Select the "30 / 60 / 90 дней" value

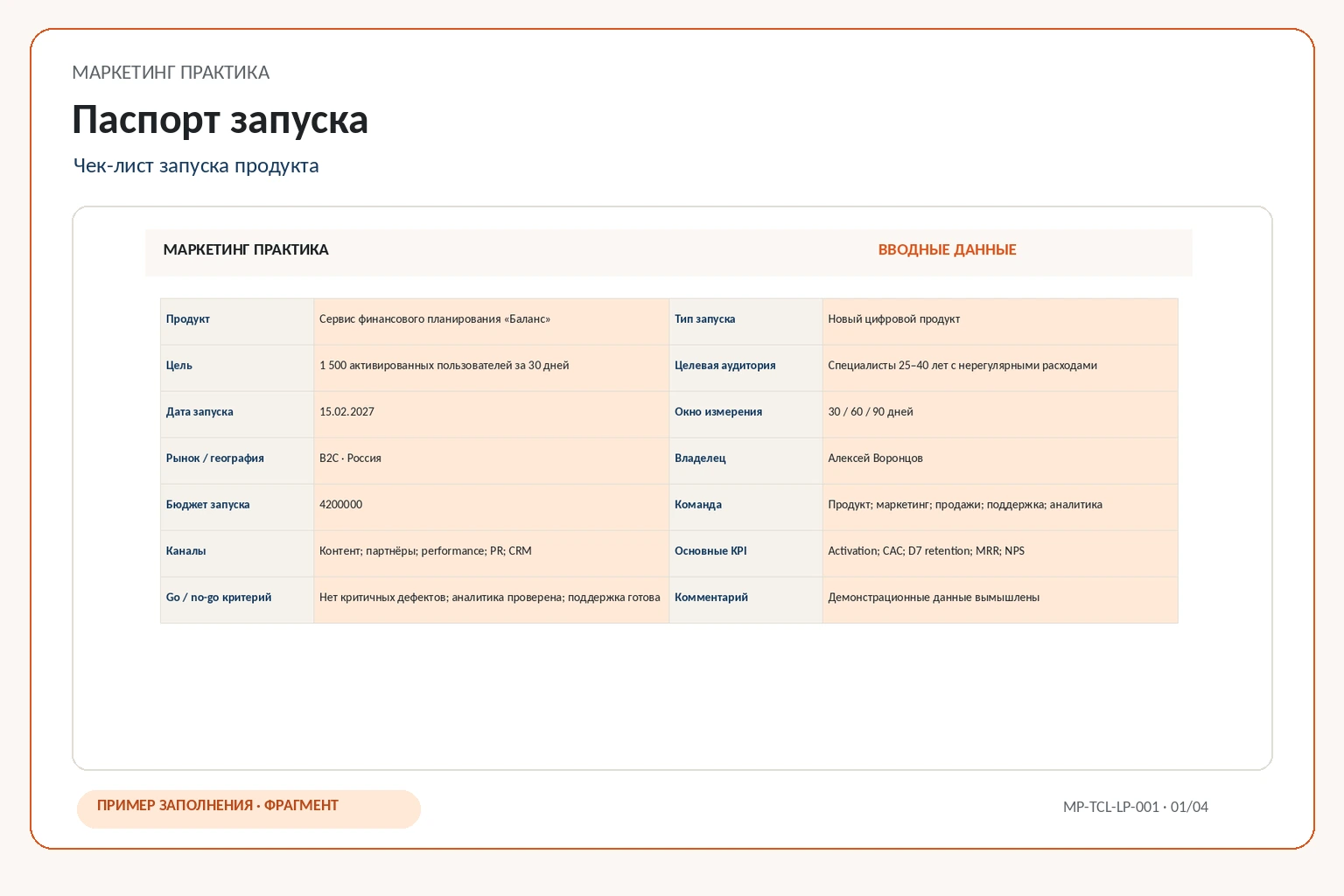[x=1000, y=414]
